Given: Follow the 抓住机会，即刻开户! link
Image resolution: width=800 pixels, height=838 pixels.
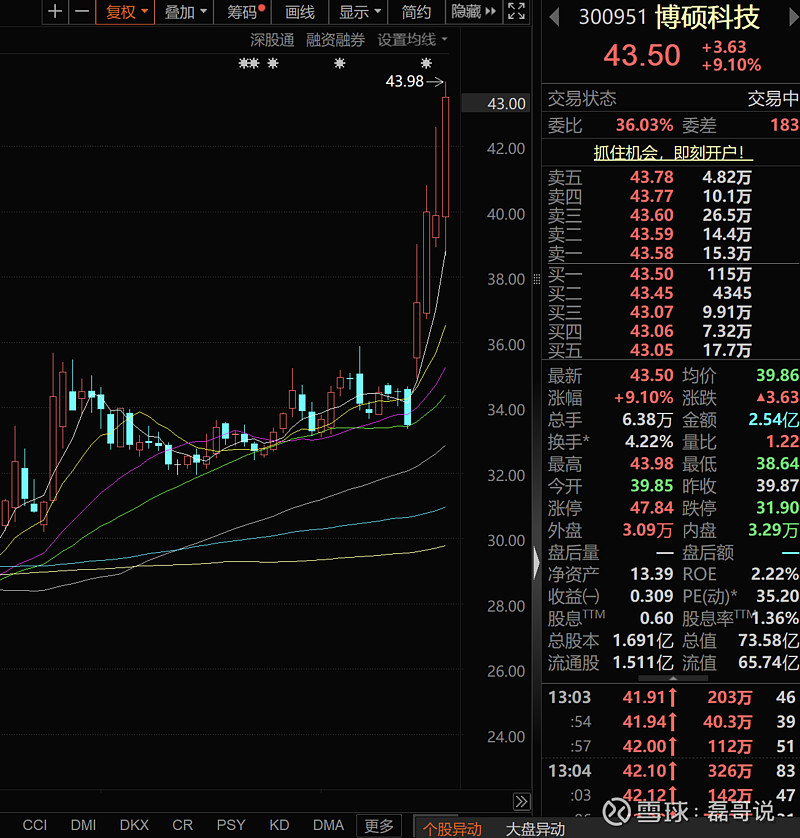Looking at the screenshot, I should (673, 153).
